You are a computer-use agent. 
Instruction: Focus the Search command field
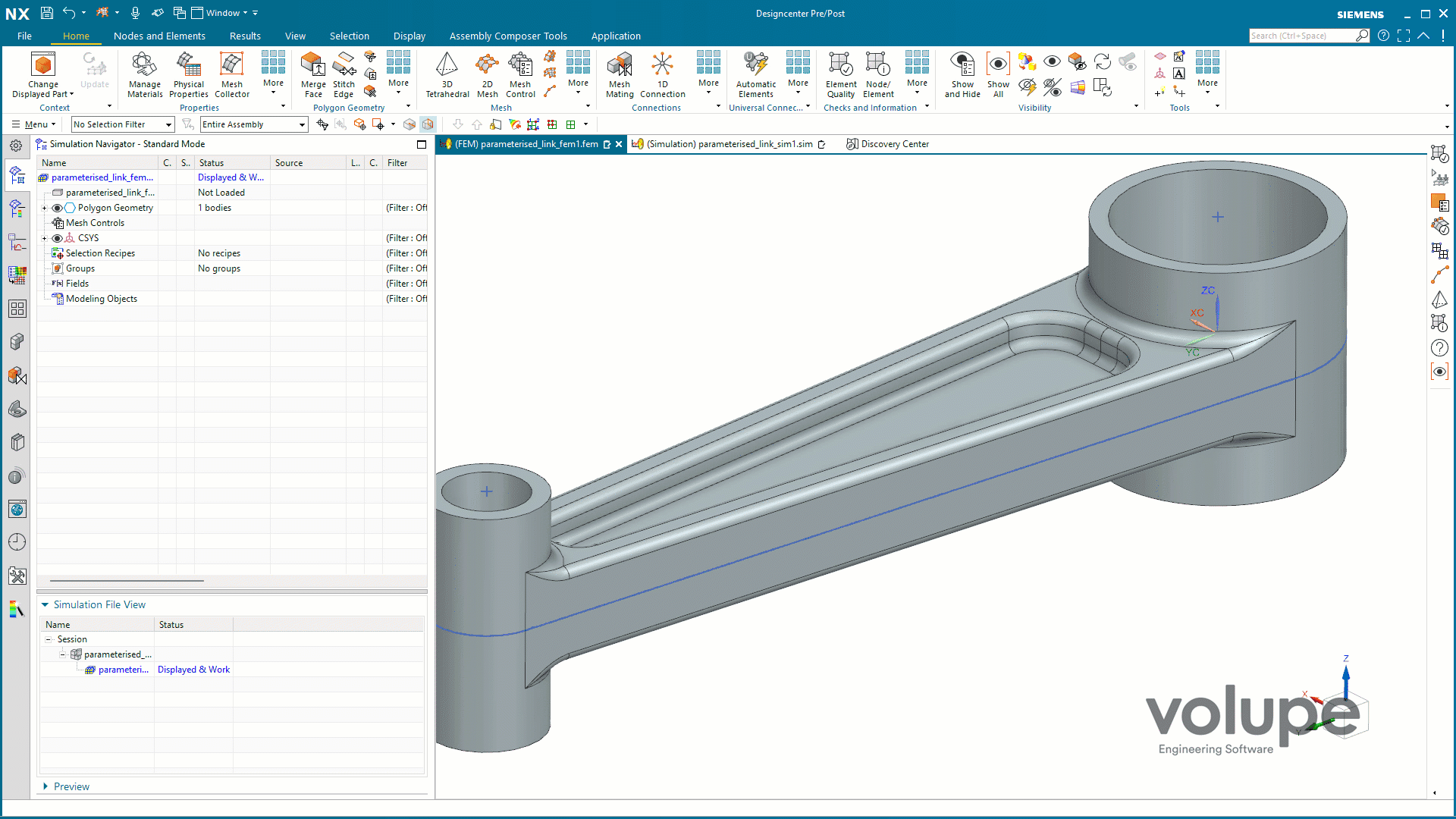click(x=1301, y=36)
